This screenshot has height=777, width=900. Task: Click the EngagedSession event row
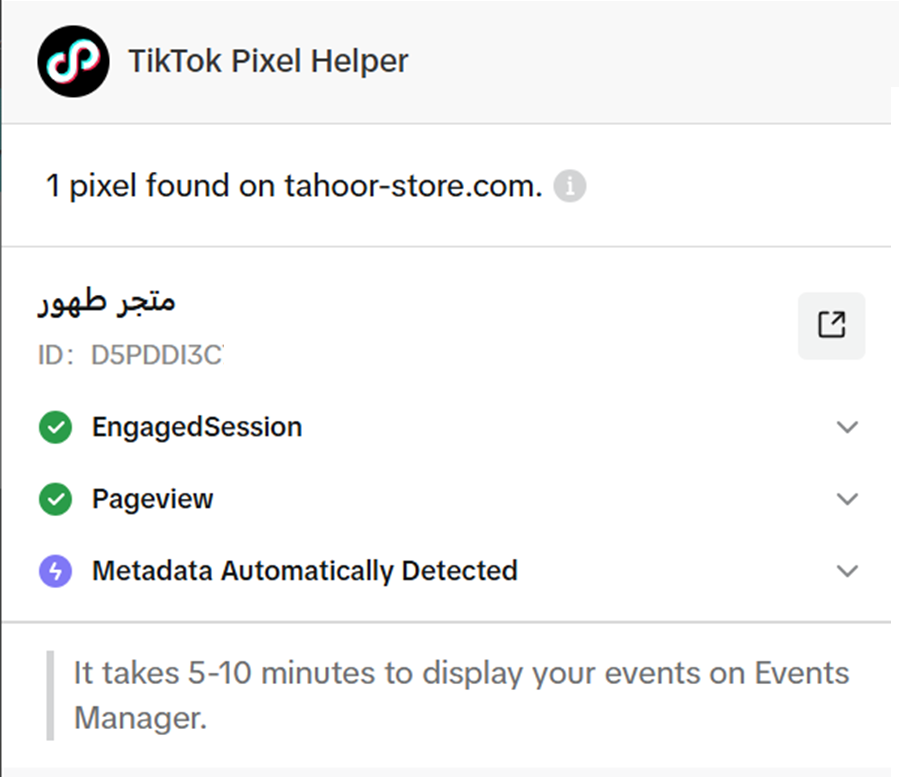click(x=196, y=427)
